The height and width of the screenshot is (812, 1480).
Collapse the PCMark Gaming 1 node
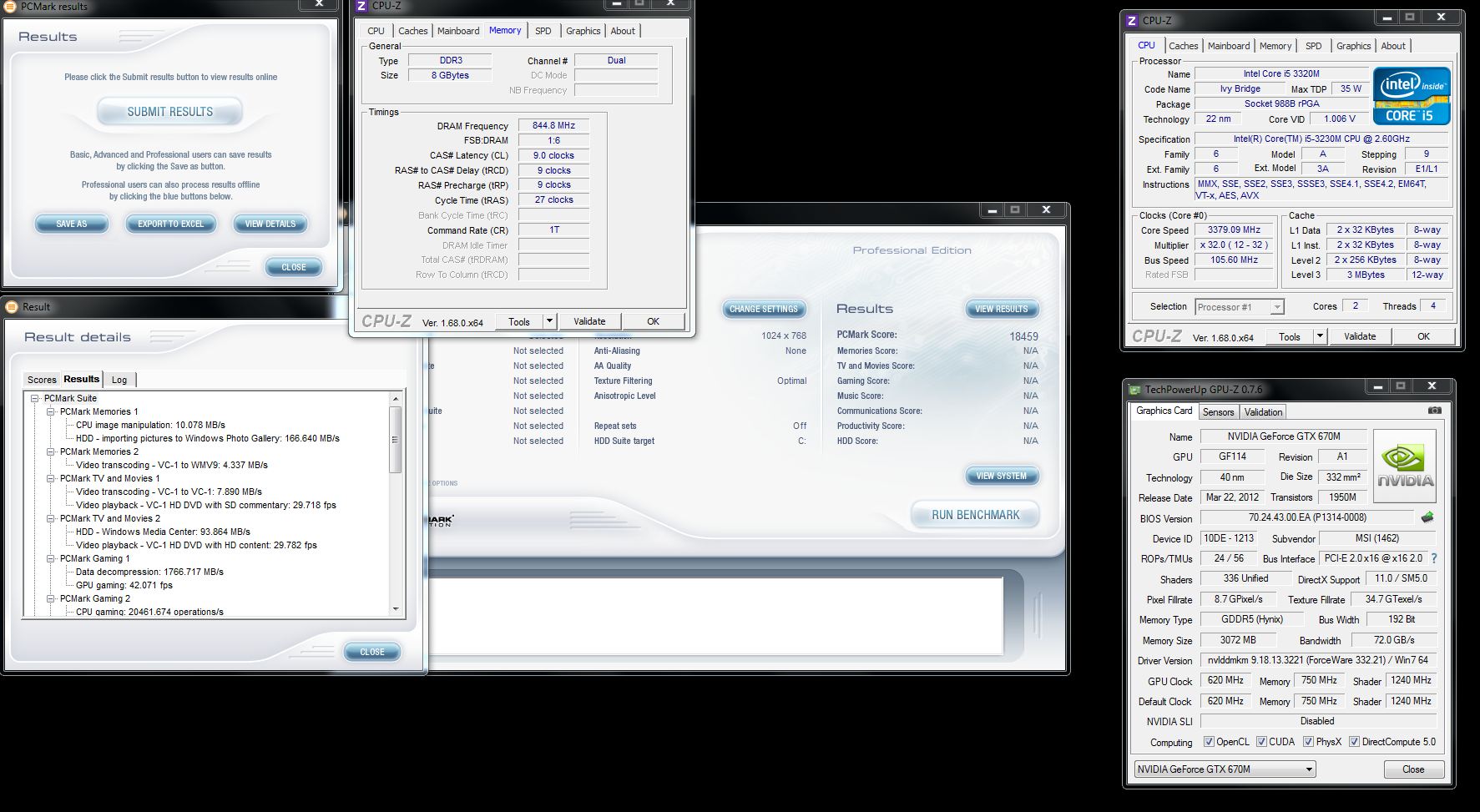(51, 559)
